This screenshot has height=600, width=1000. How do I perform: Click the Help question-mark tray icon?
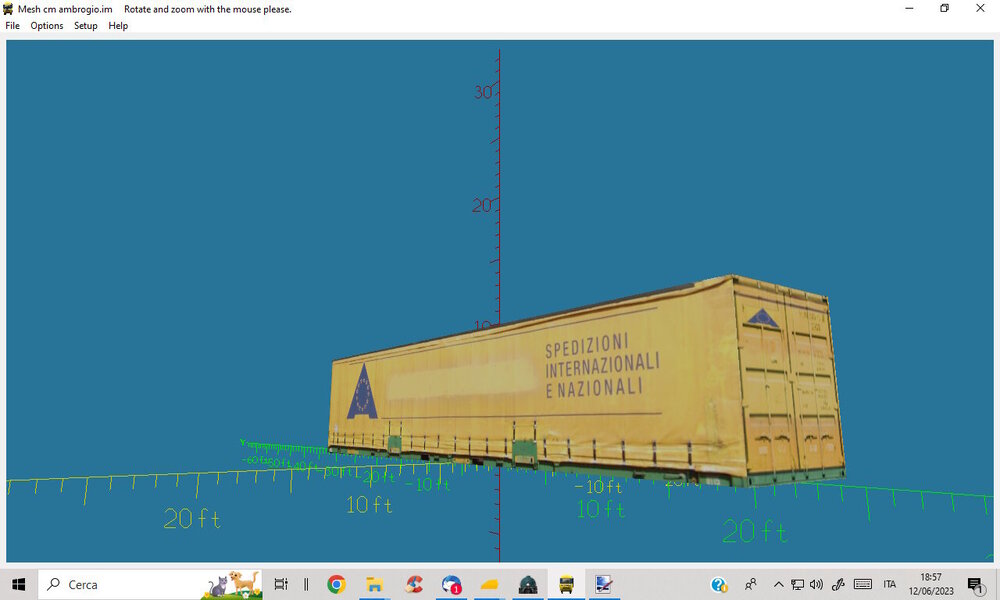[719, 584]
